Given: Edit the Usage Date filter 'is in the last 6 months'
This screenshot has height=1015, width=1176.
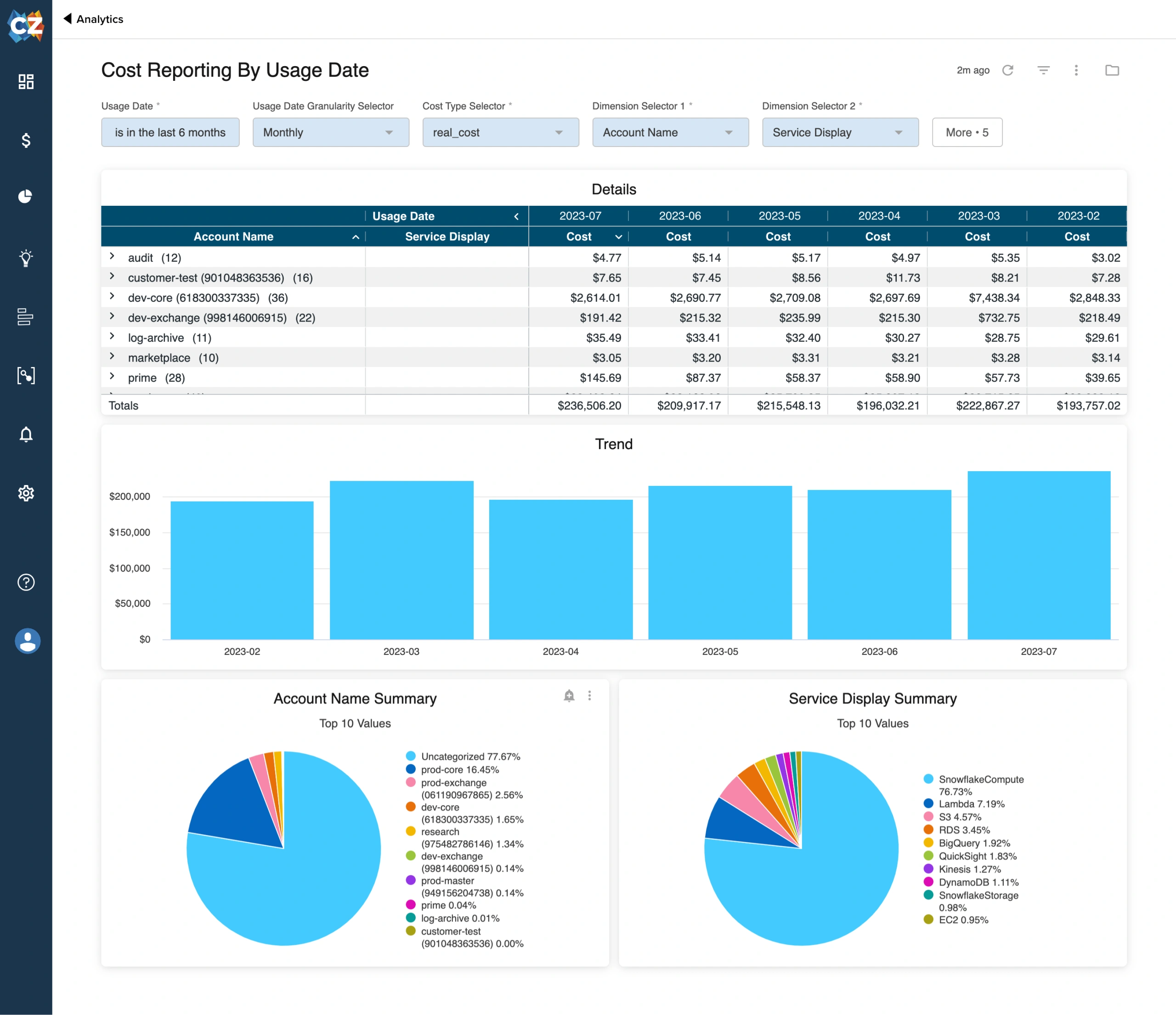Looking at the screenshot, I should (x=170, y=132).
